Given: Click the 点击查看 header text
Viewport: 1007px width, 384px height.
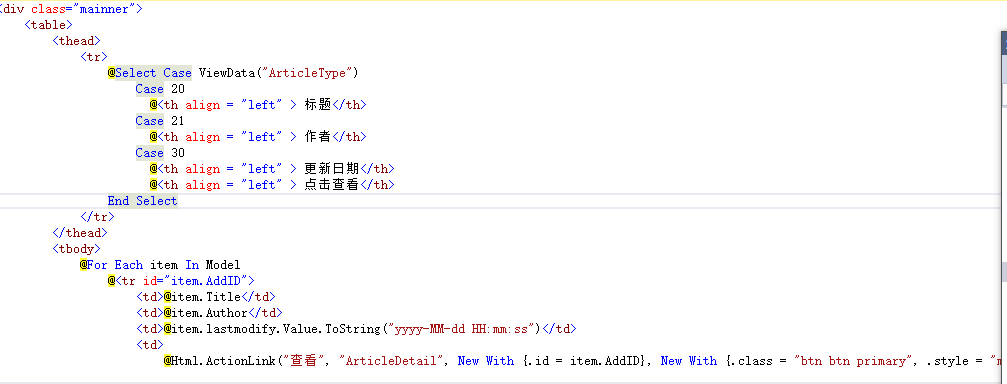Looking at the screenshot, I should tap(332, 185).
